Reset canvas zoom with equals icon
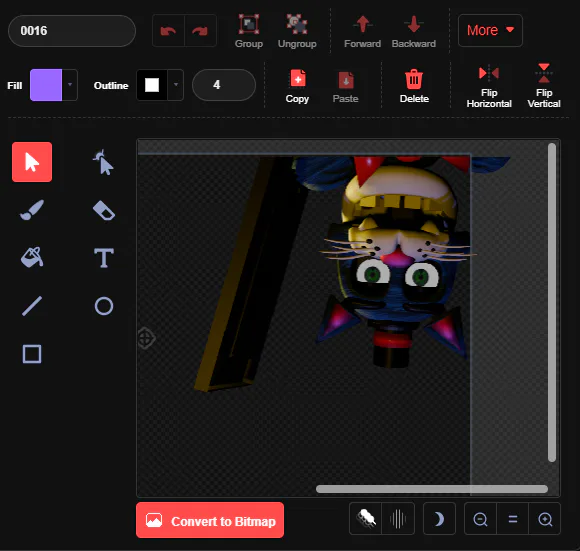 513,519
